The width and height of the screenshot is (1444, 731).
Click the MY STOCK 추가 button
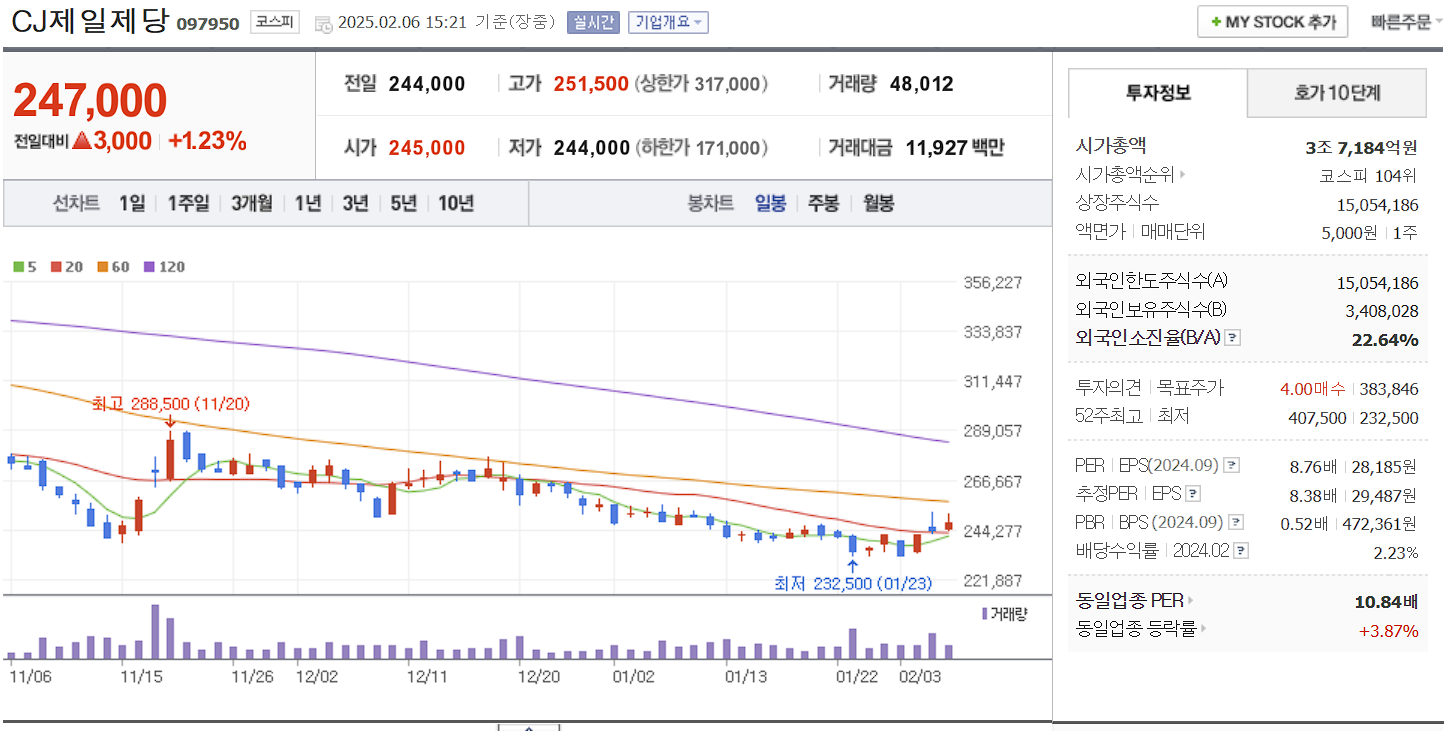[x=1272, y=20]
